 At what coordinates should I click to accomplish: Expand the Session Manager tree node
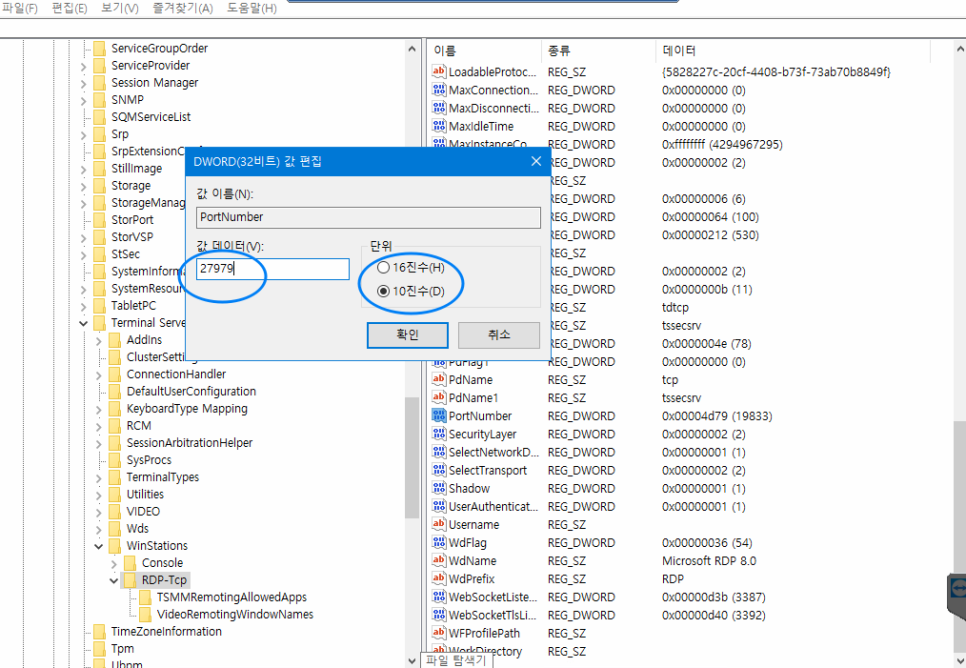(x=84, y=83)
